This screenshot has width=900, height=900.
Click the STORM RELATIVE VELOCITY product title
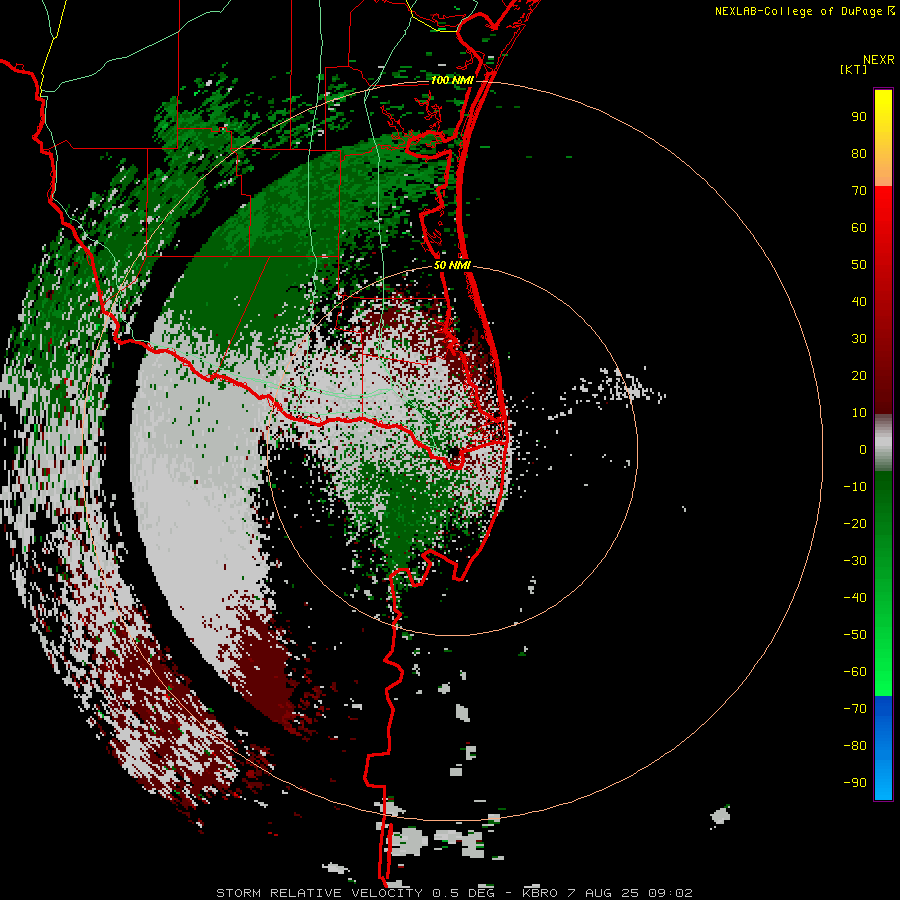pyautogui.click(x=320, y=893)
